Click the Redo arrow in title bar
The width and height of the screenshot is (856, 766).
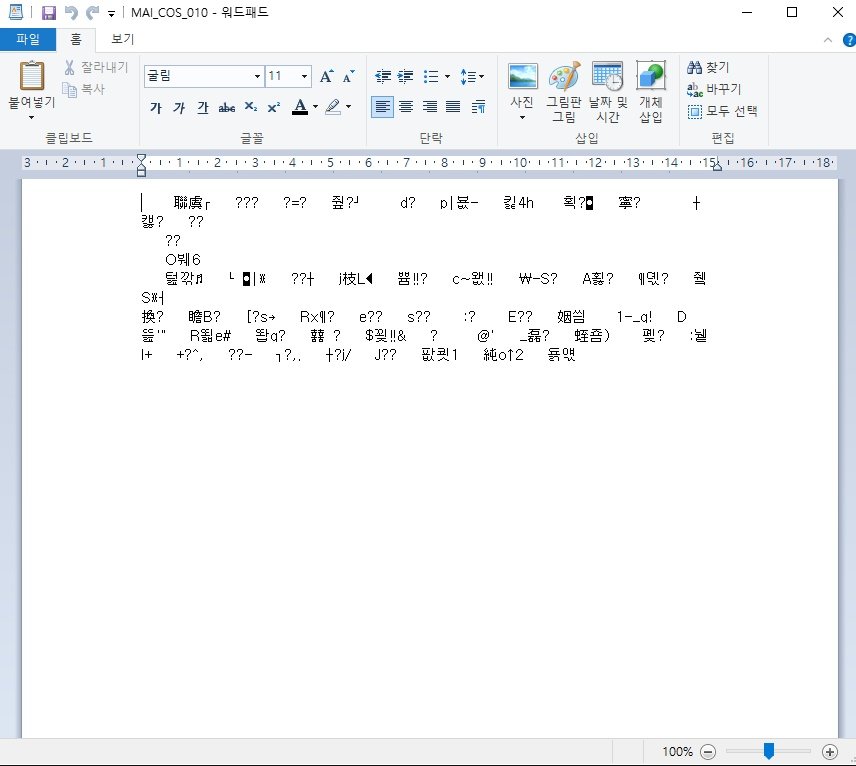(x=92, y=13)
